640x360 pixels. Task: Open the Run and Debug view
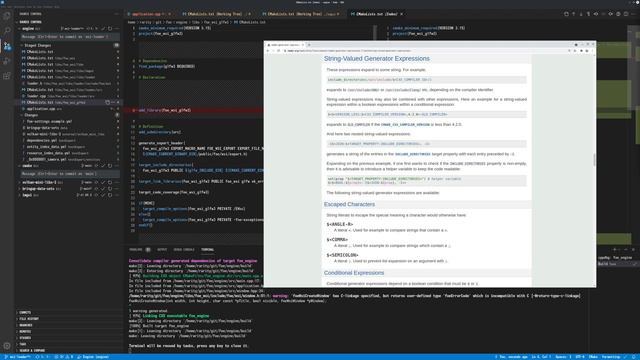7,61
